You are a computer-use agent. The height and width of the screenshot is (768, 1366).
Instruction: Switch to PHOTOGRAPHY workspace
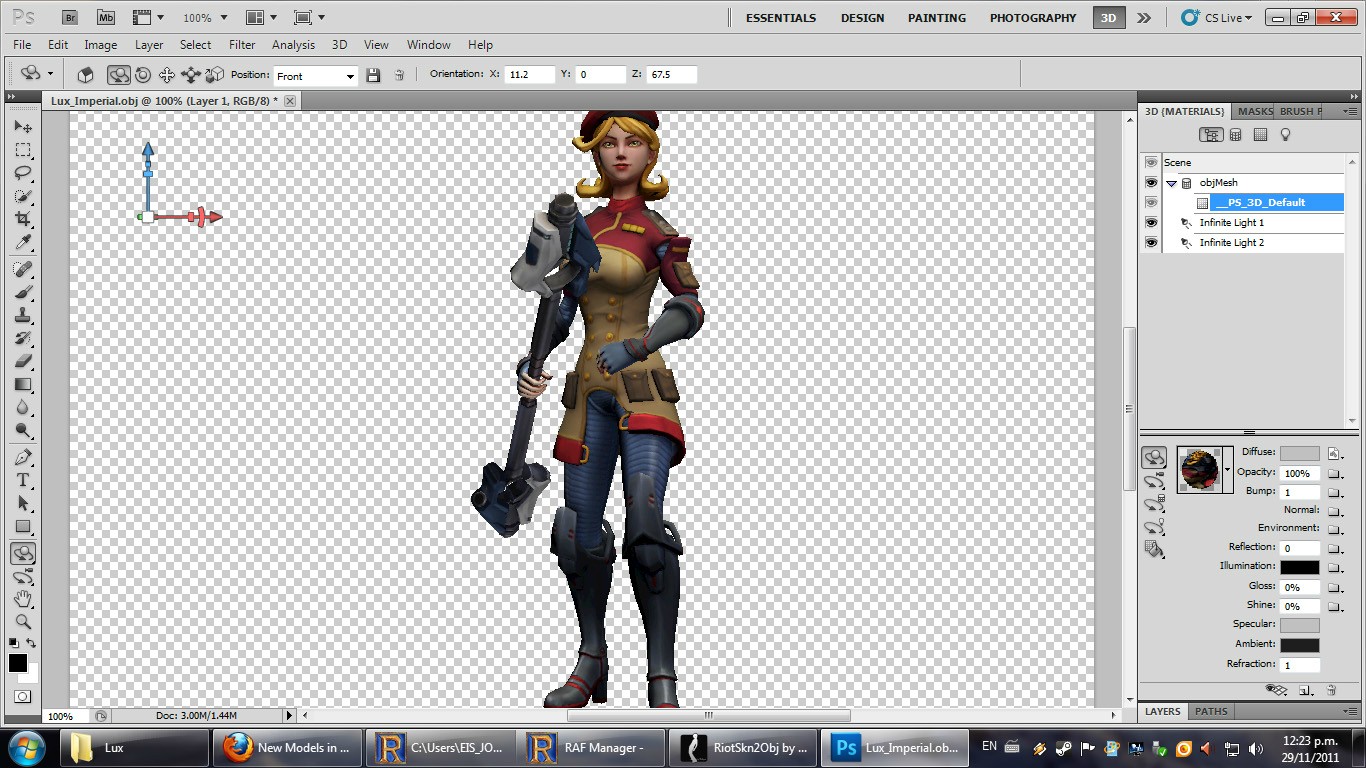click(1033, 18)
